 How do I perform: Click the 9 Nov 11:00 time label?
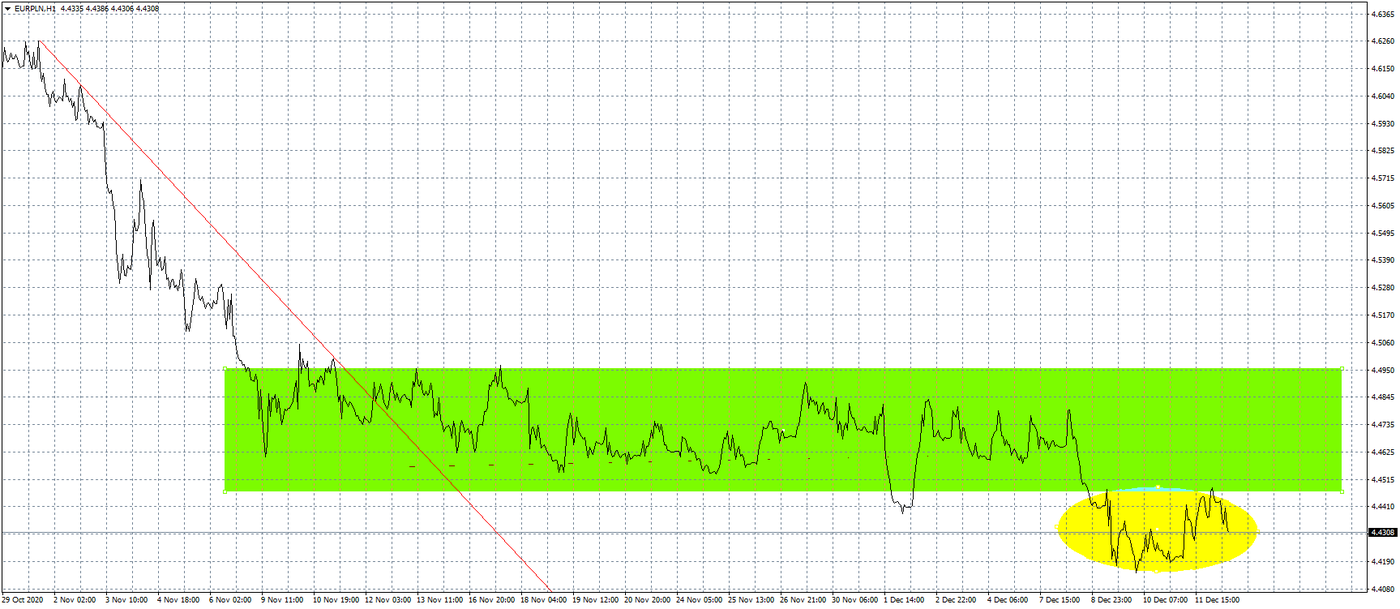click(282, 601)
